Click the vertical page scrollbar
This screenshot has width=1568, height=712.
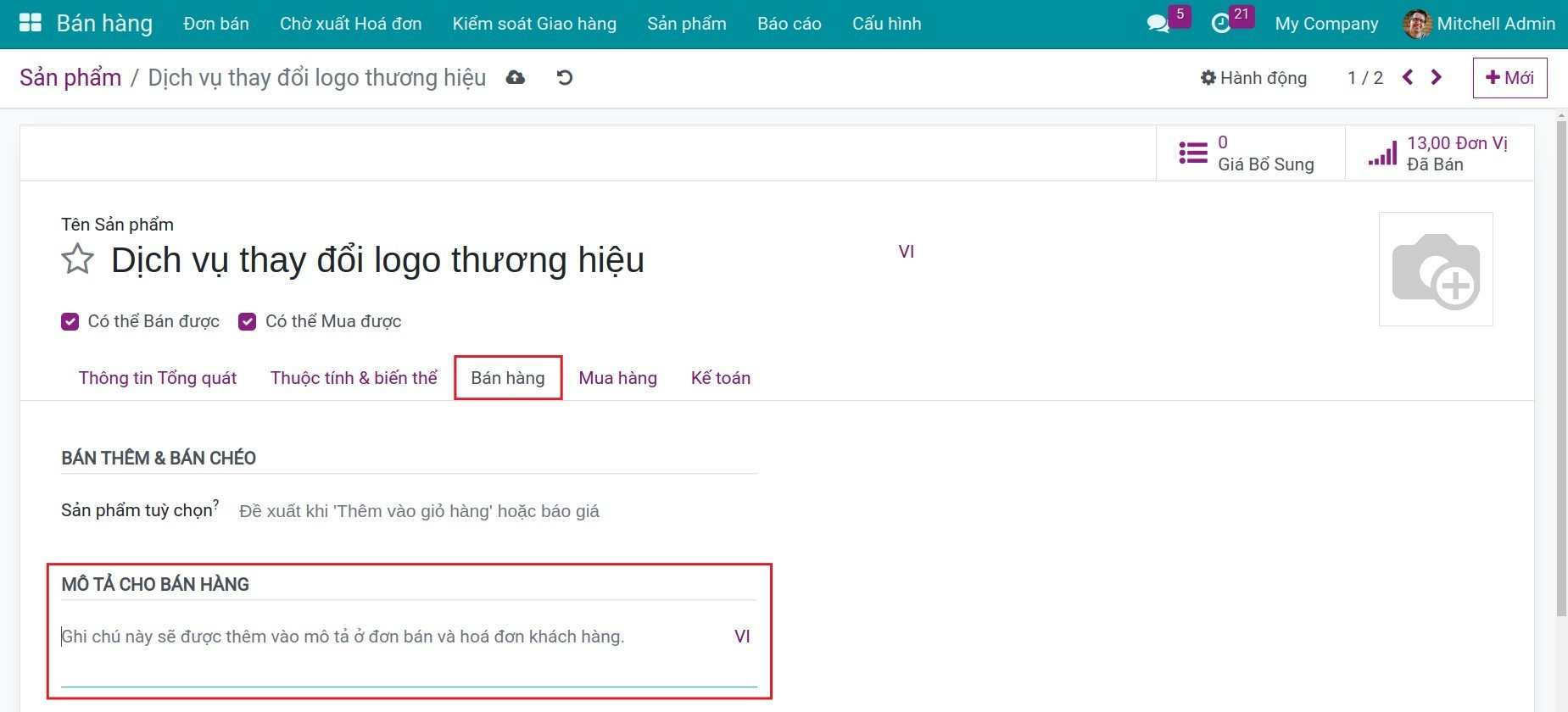[x=1561, y=368]
